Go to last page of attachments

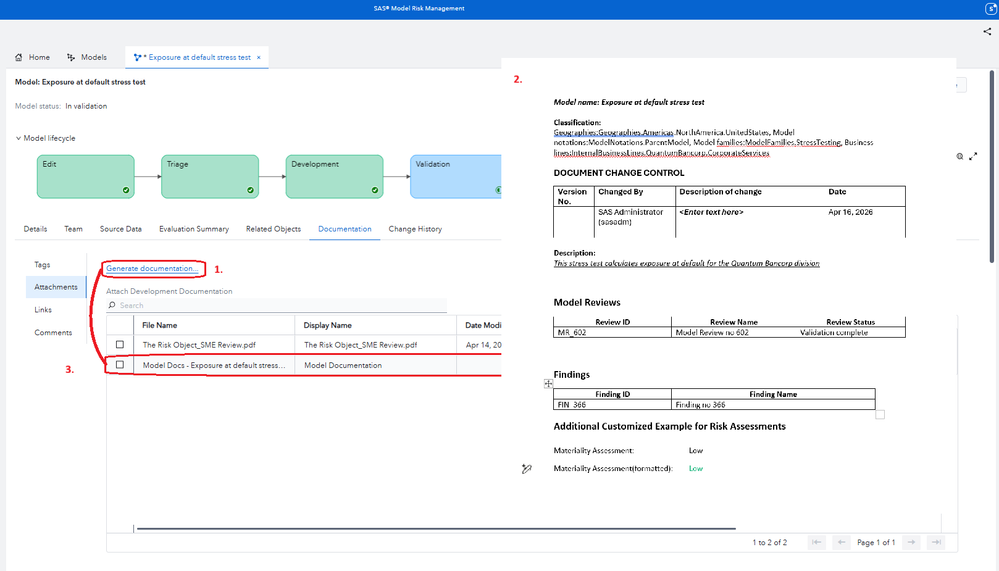tap(936, 542)
